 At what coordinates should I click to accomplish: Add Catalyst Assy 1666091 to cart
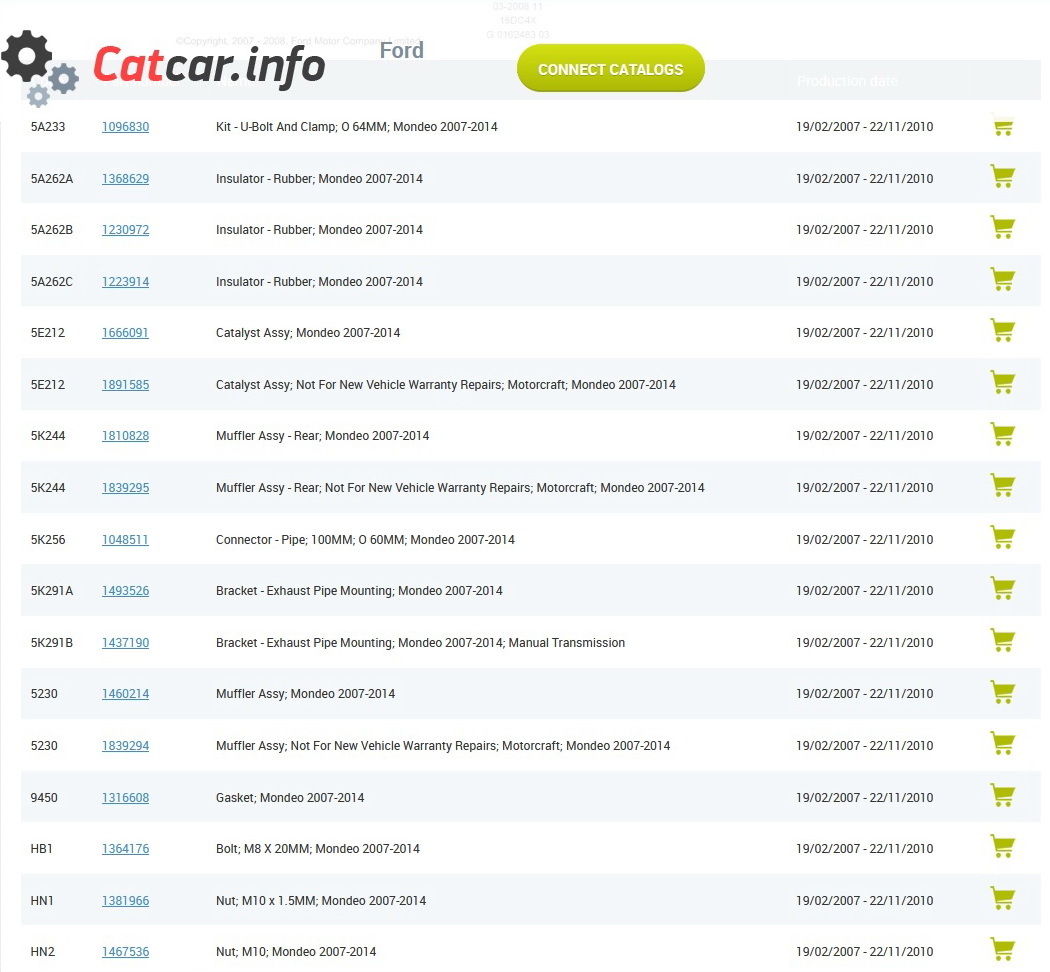click(1002, 331)
